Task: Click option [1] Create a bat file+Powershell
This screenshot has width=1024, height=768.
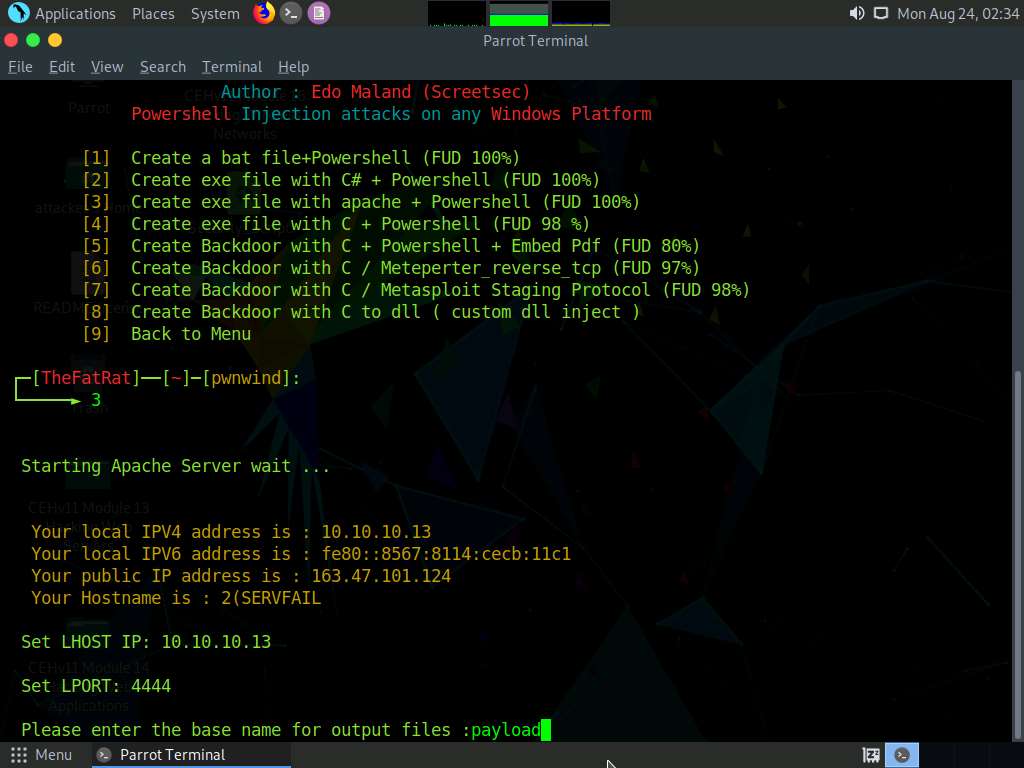Action: 301,158
